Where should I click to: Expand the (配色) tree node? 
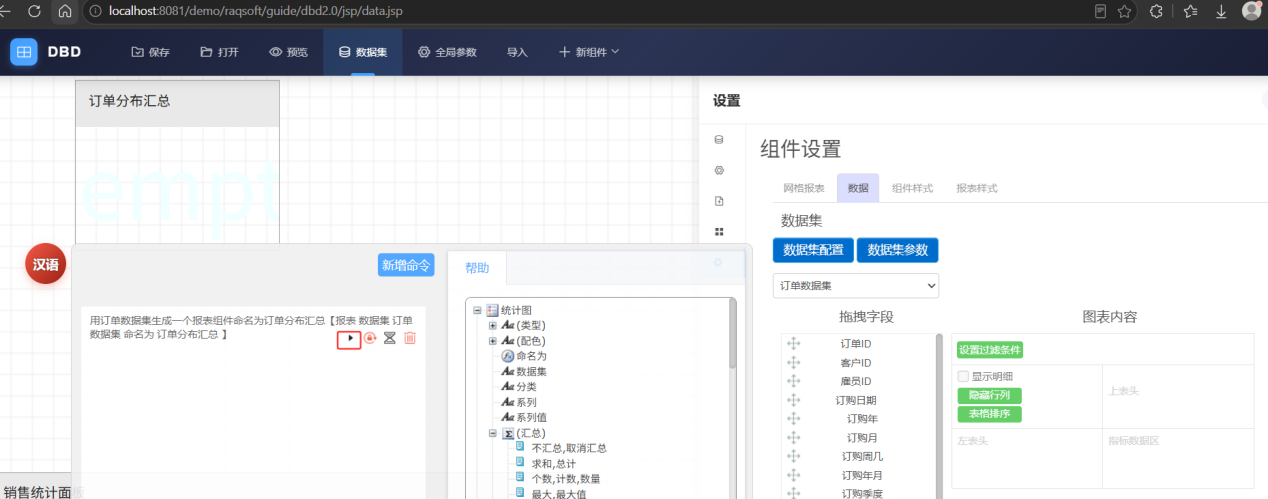[x=492, y=341]
